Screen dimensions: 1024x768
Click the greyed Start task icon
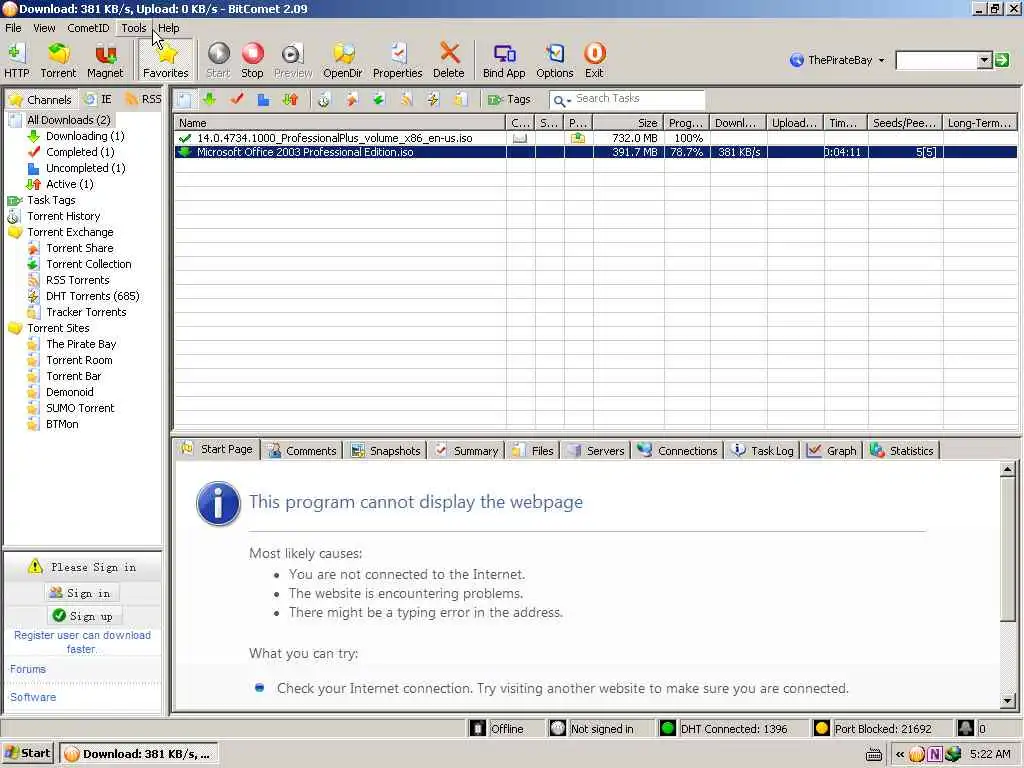[218, 60]
